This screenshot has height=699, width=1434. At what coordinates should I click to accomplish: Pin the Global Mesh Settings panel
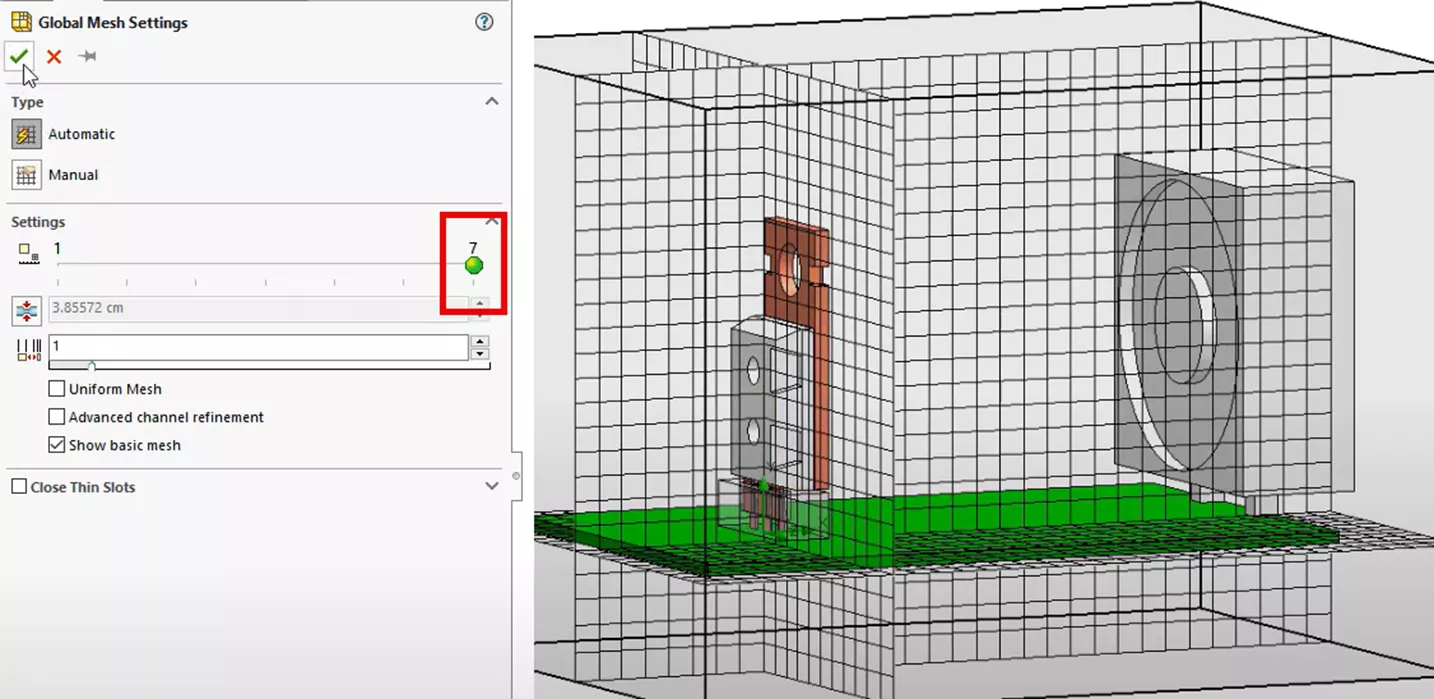point(88,56)
